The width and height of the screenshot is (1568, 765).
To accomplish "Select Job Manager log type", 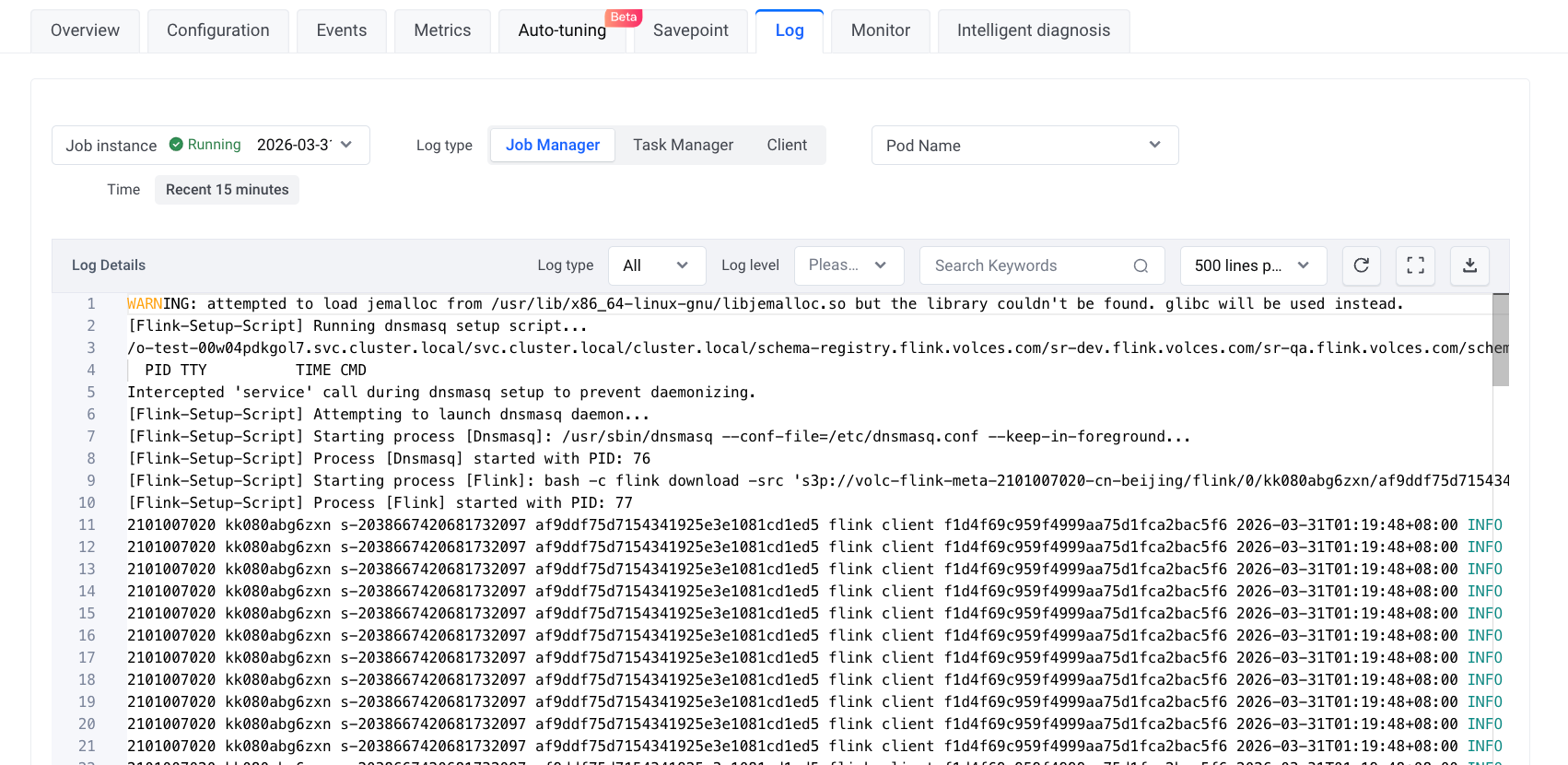I will (553, 145).
